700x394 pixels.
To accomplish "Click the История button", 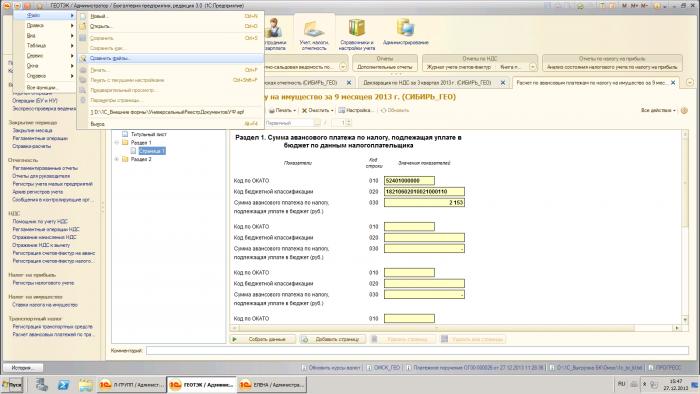I will pyautogui.click(x=22, y=368).
